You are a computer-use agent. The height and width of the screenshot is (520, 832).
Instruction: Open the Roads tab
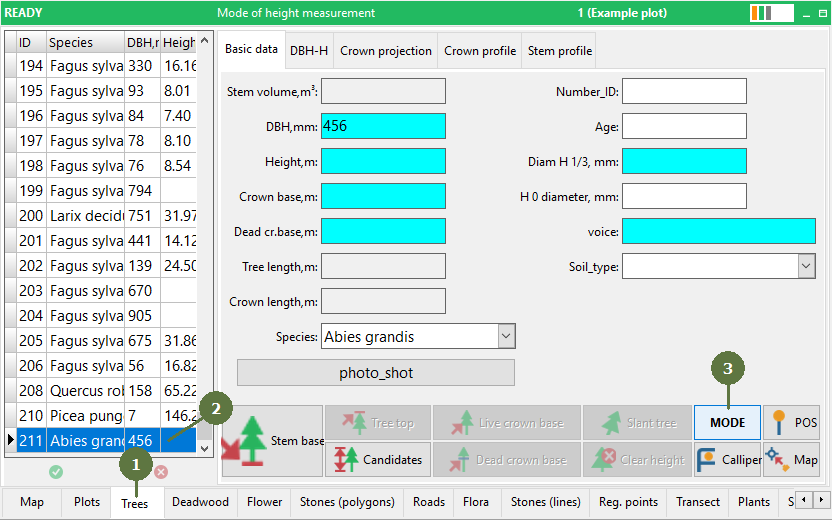pyautogui.click(x=429, y=502)
